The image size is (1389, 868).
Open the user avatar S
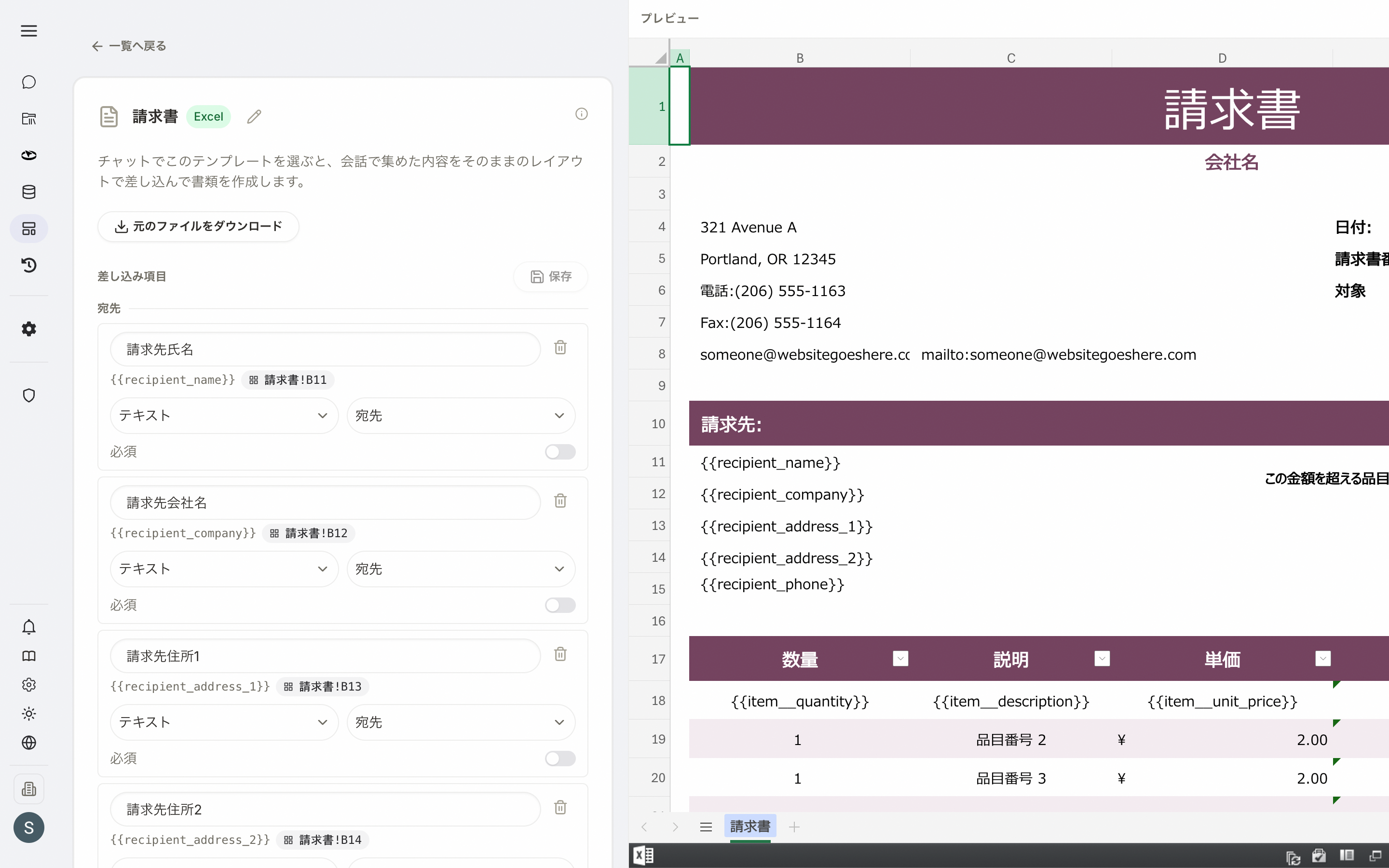coord(29,827)
